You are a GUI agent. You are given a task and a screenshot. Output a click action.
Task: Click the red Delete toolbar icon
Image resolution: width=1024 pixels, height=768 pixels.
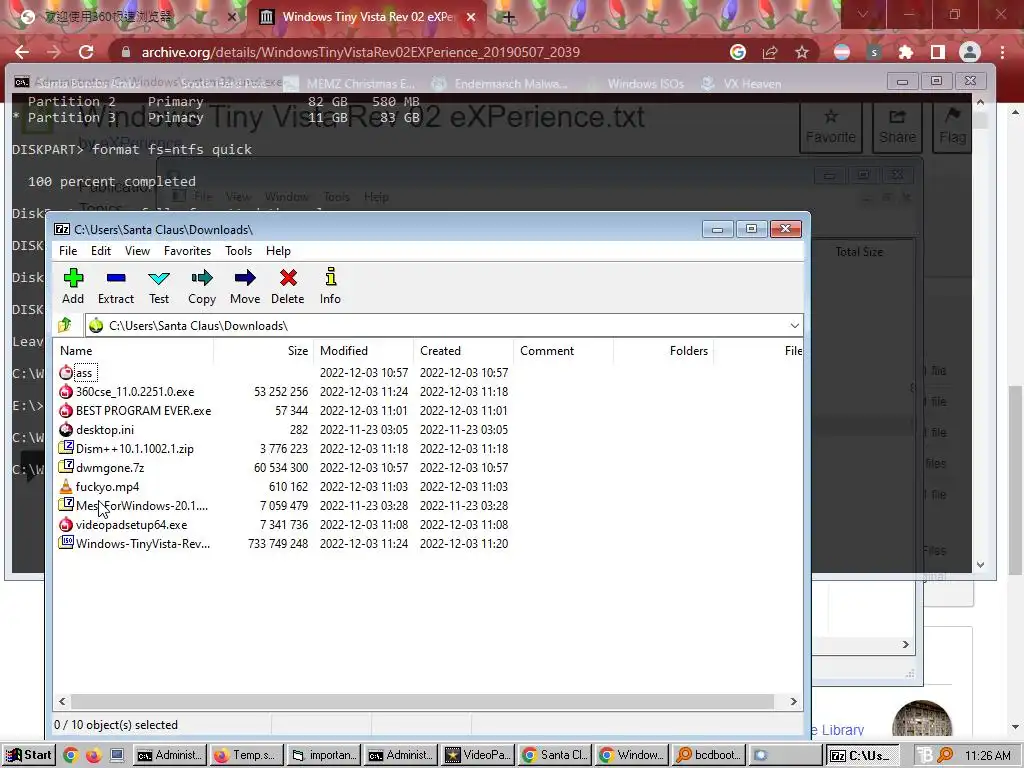click(x=287, y=286)
